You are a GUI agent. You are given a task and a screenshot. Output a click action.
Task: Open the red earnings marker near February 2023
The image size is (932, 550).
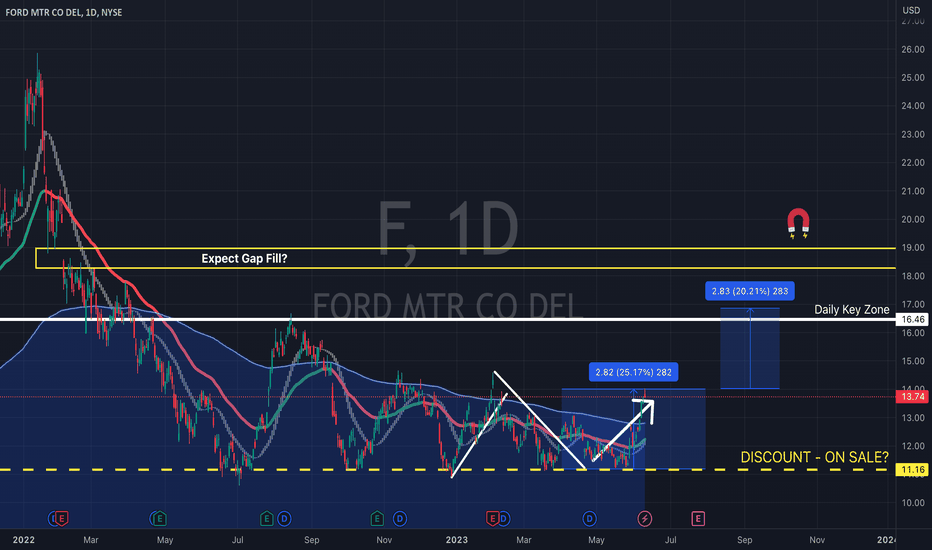click(x=492, y=518)
